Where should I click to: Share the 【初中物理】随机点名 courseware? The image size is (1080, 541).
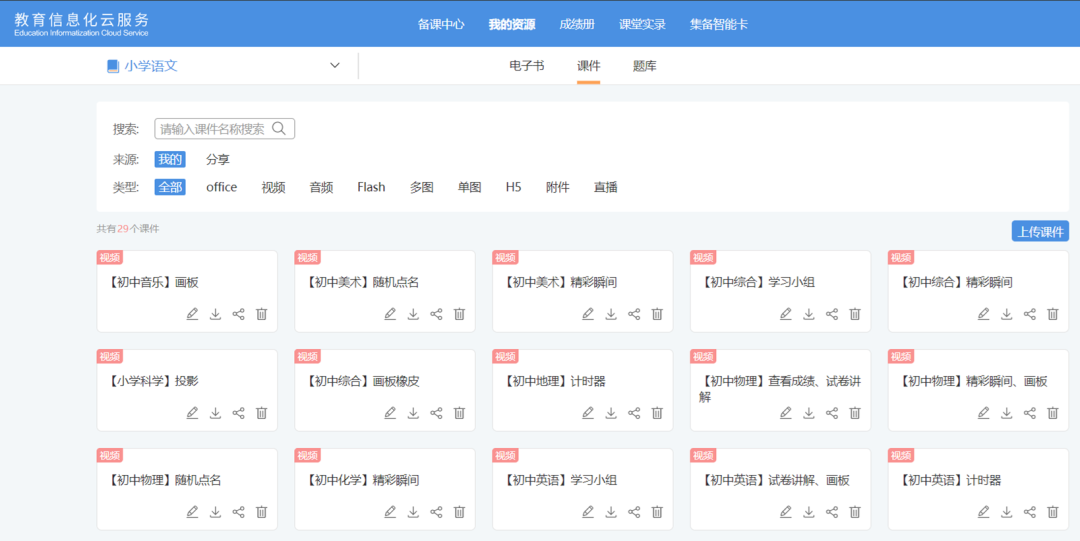pos(238,512)
